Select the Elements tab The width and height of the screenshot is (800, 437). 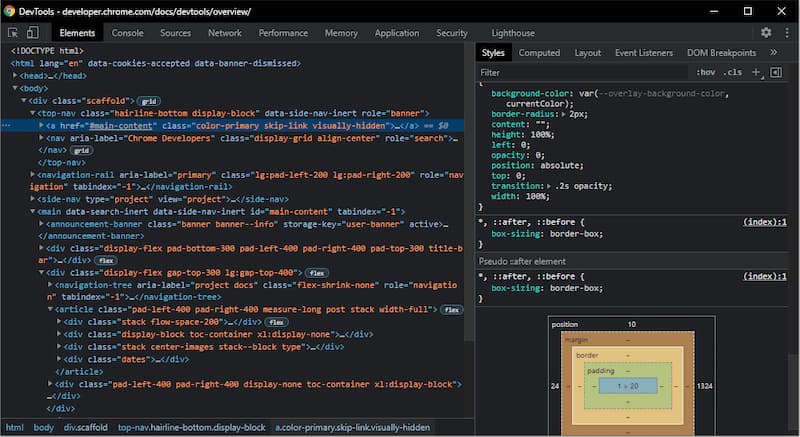(x=77, y=33)
